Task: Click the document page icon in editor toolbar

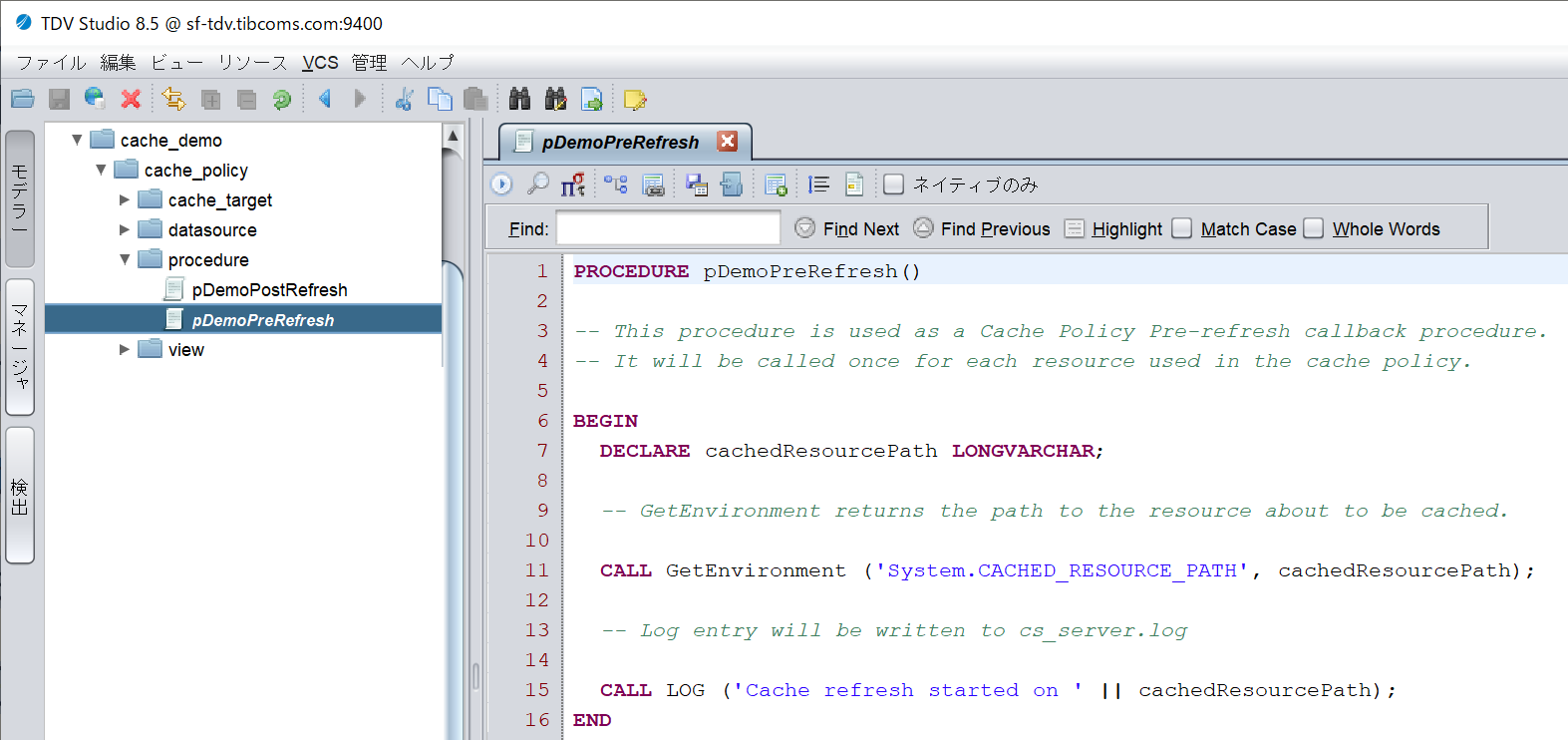Action: (x=854, y=184)
